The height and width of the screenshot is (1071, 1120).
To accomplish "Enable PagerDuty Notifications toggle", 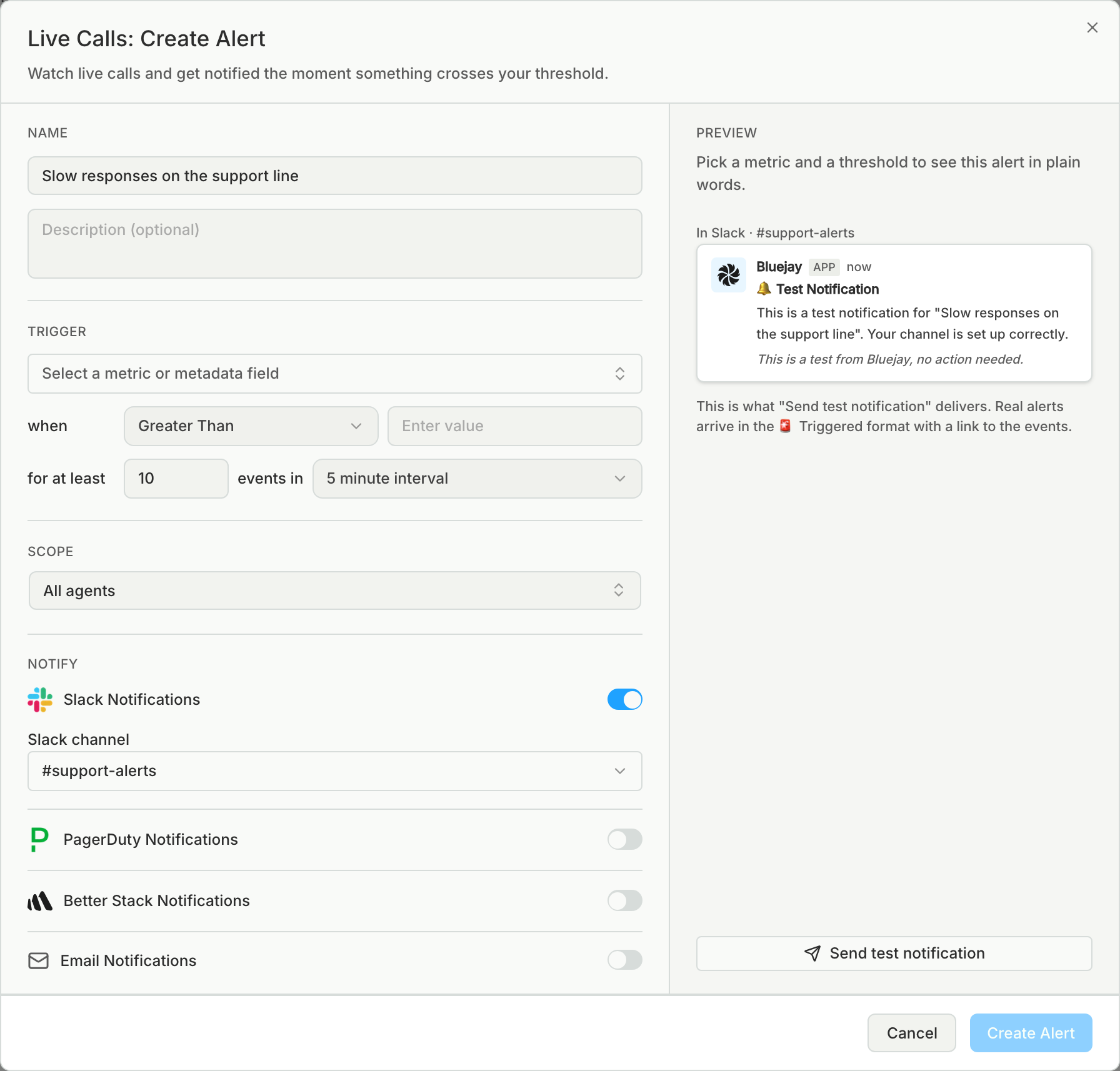I will click(625, 840).
